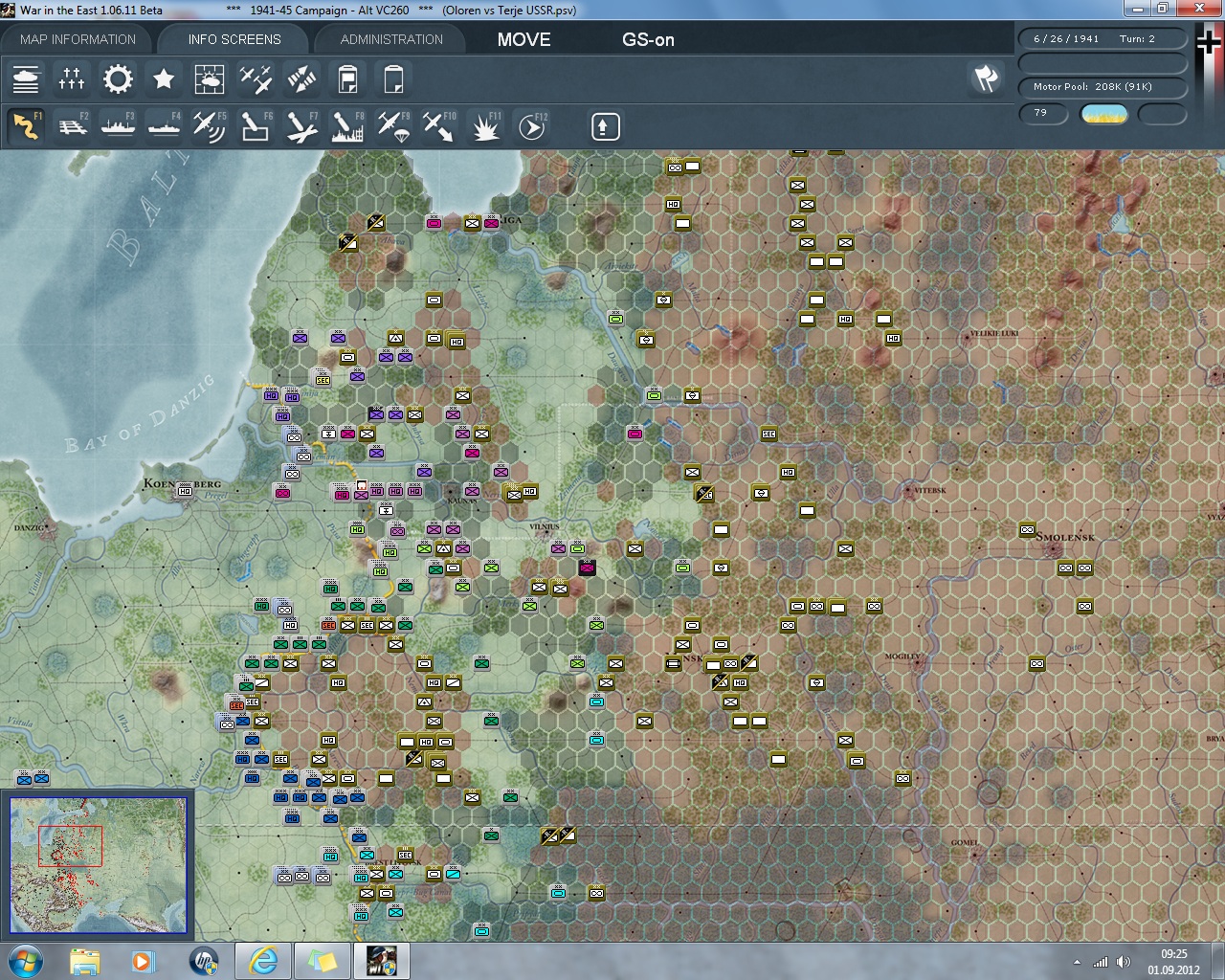Click the Vilnius city label on map

tap(544, 527)
